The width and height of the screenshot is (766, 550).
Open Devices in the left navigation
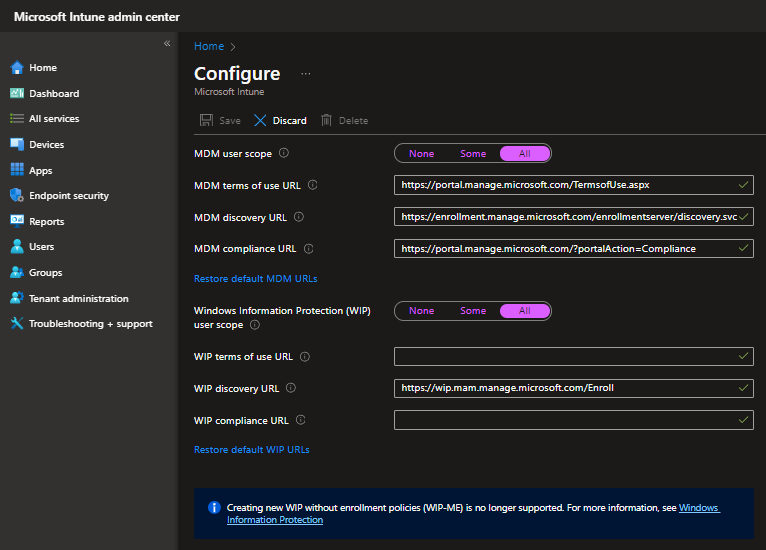click(46, 145)
